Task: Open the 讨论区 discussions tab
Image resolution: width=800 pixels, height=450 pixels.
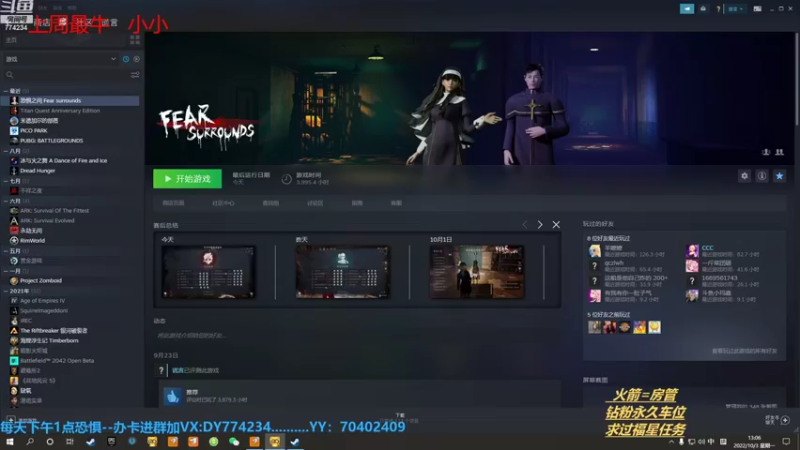Action: (315, 203)
